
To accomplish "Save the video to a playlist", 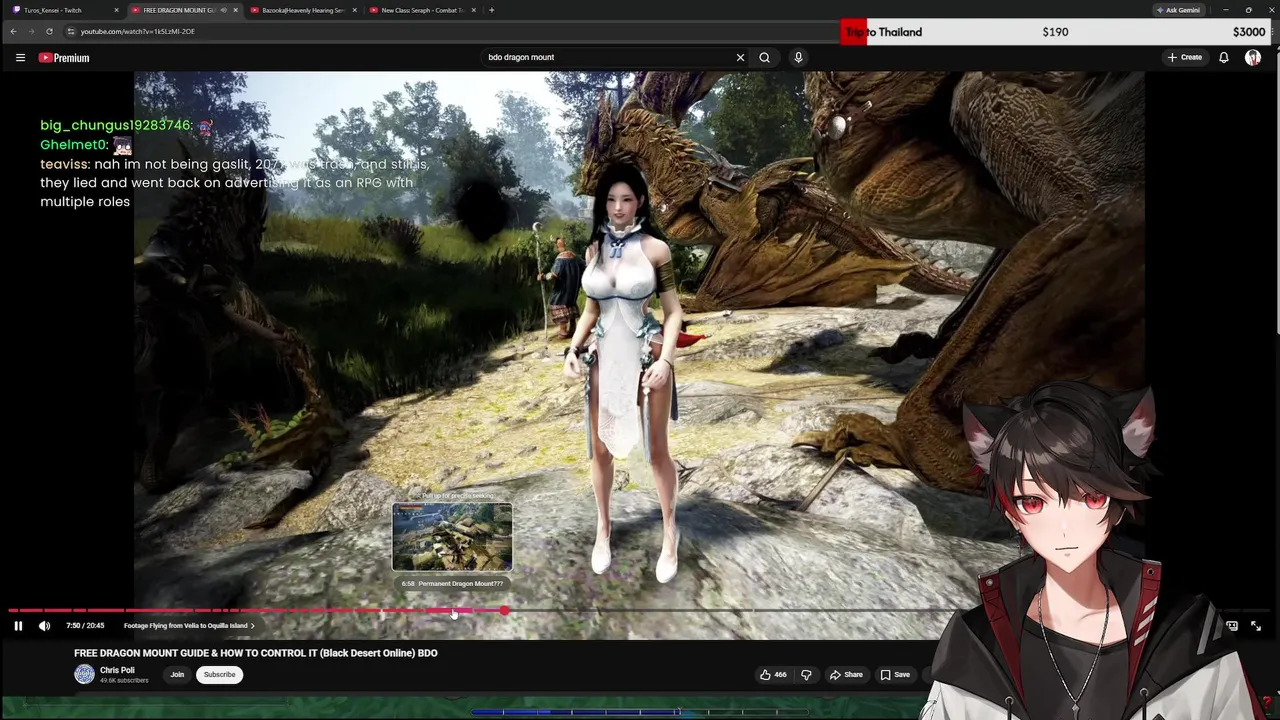I will (x=895, y=675).
